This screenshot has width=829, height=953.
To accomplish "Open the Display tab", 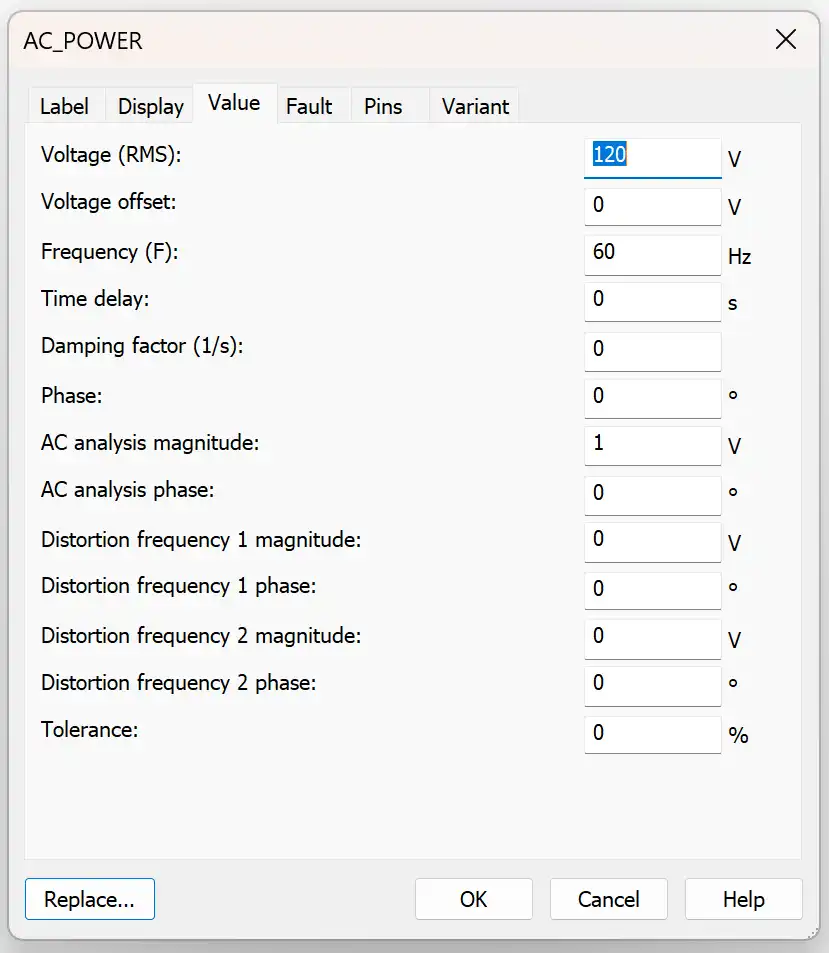I will coord(151,106).
